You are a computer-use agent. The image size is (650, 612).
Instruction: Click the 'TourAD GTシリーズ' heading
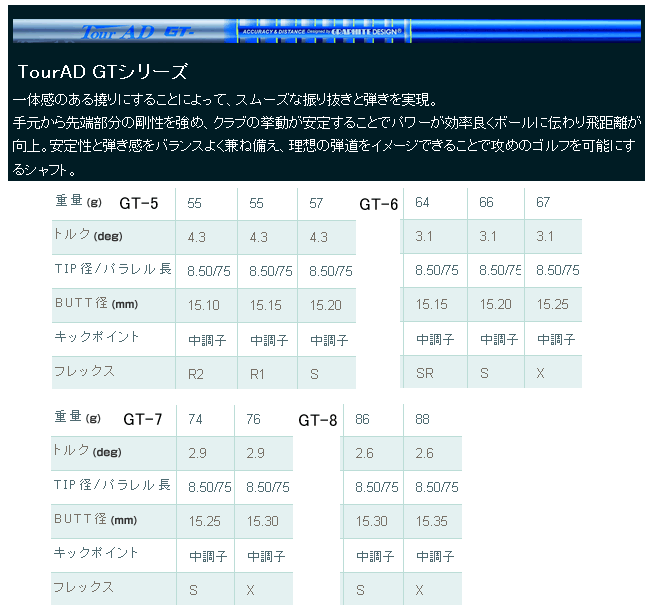coord(103,72)
